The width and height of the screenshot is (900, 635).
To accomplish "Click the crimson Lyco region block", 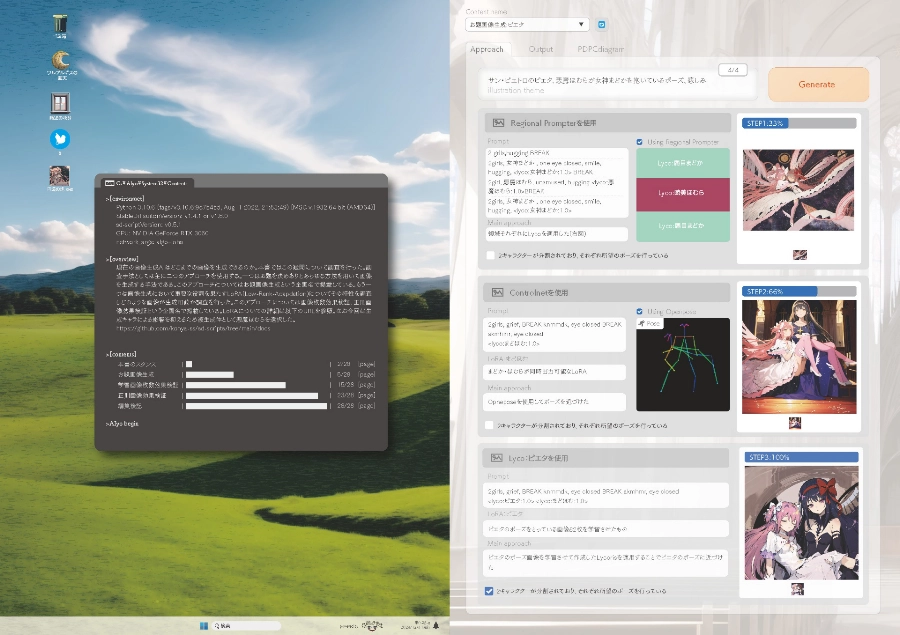I will [x=682, y=194].
